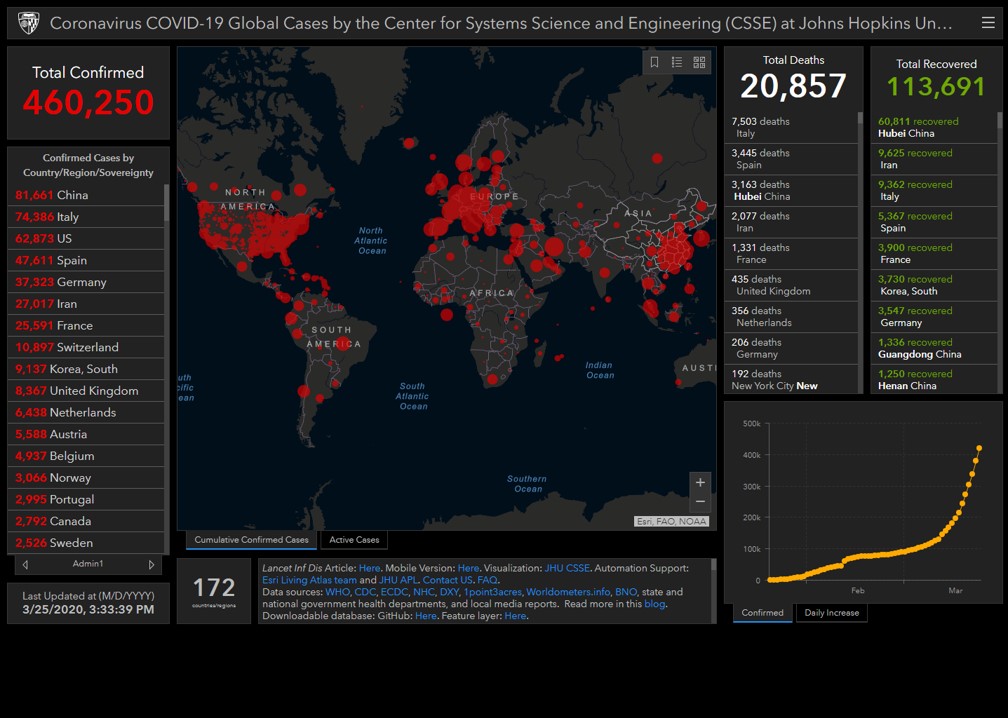Go to next Admin level arrow
1008x718 pixels.
coord(152,564)
